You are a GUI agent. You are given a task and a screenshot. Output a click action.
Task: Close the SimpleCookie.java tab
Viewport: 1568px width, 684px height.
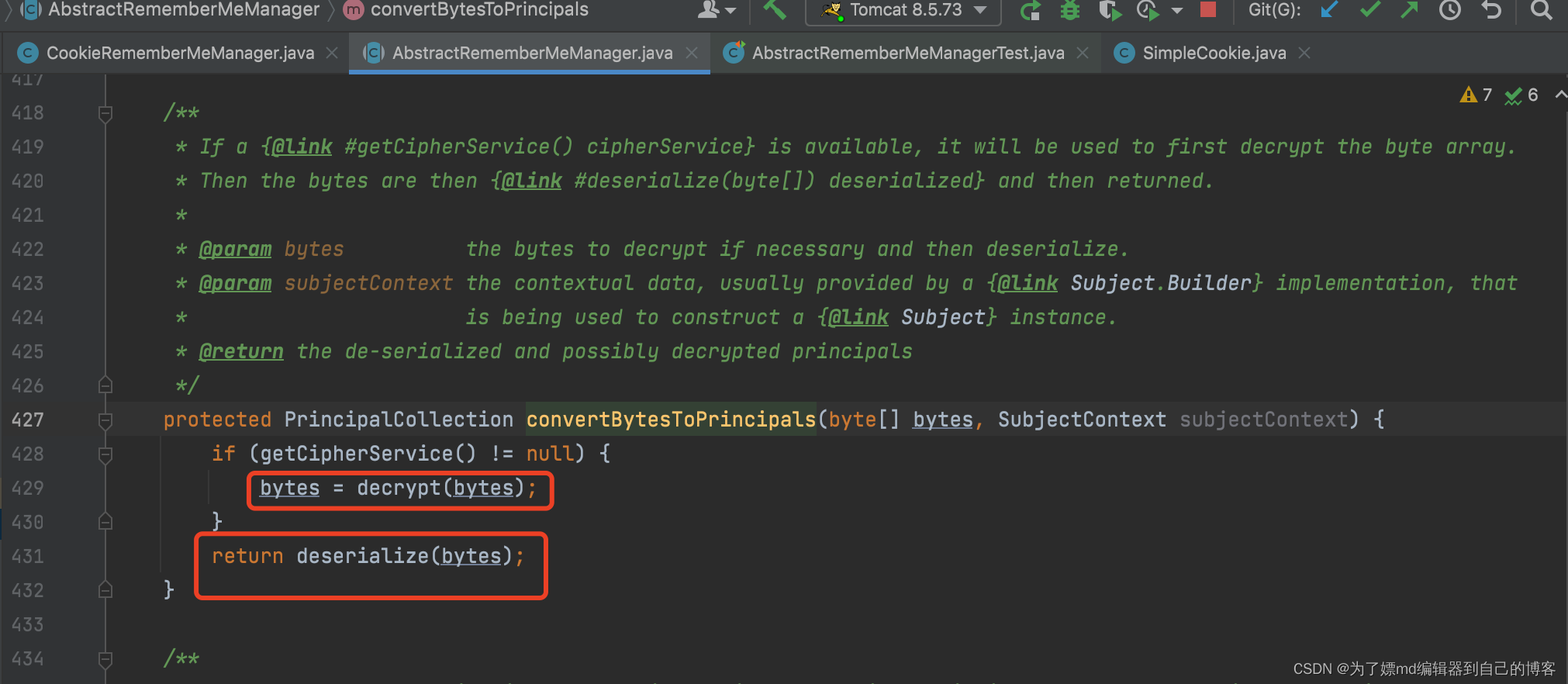point(1304,53)
